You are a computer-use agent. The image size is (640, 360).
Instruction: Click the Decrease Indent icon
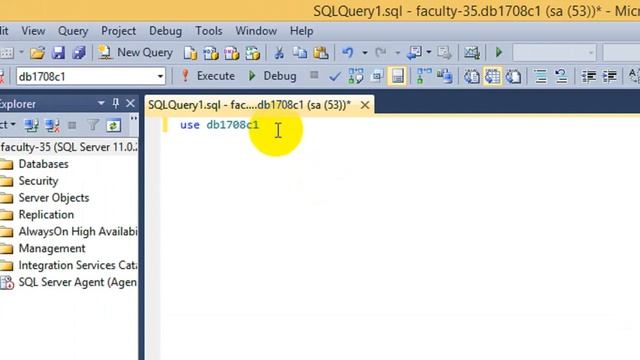[588, 76]
